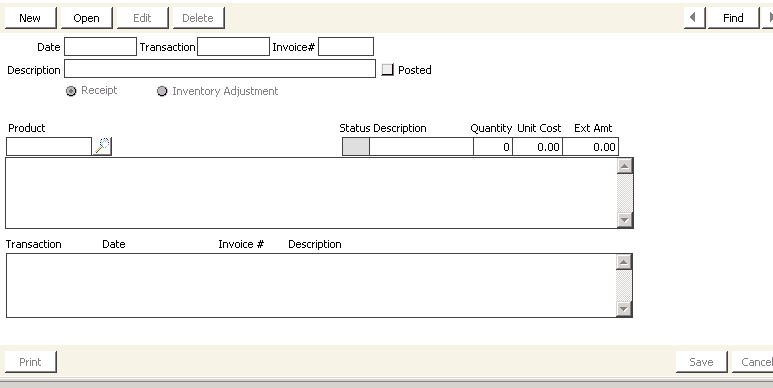This screenshot has height=388, width=773.
Task: Focus the Product code field
Action: (49, 146)
